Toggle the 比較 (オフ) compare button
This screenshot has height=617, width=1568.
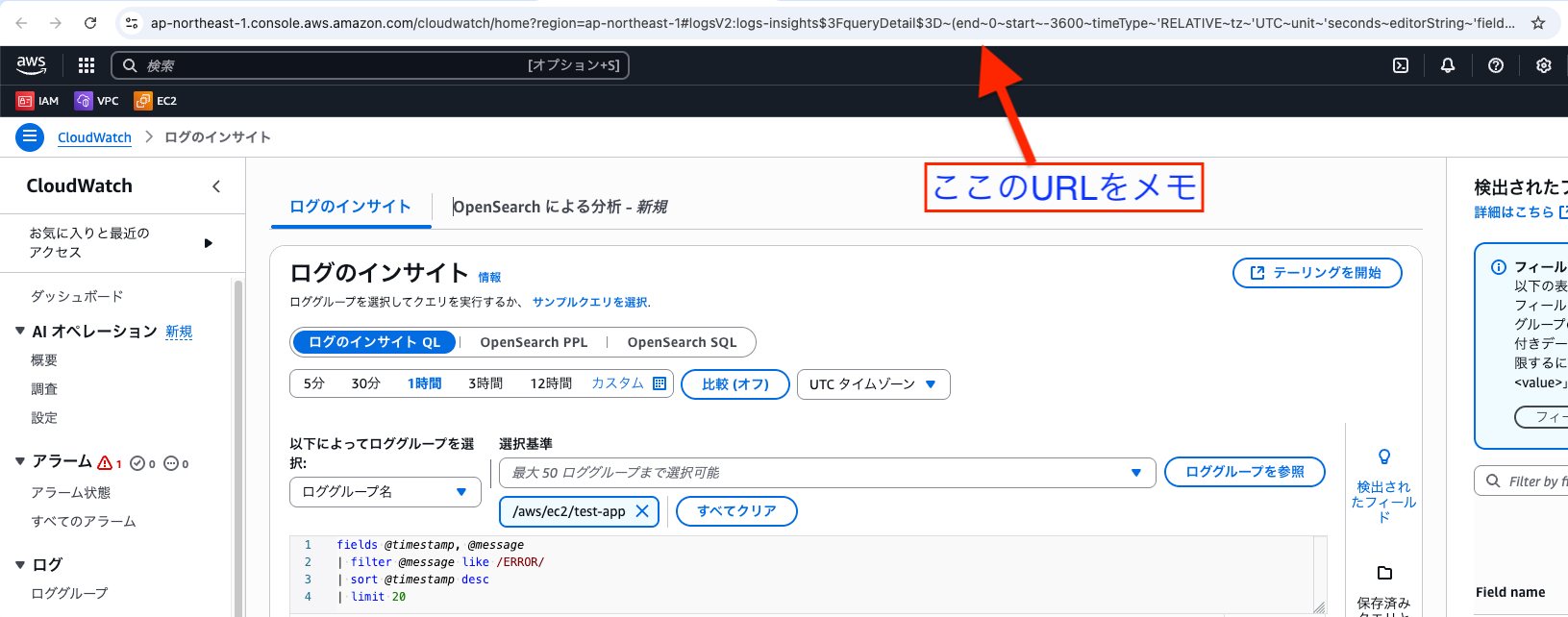click(x=735, y=384)
